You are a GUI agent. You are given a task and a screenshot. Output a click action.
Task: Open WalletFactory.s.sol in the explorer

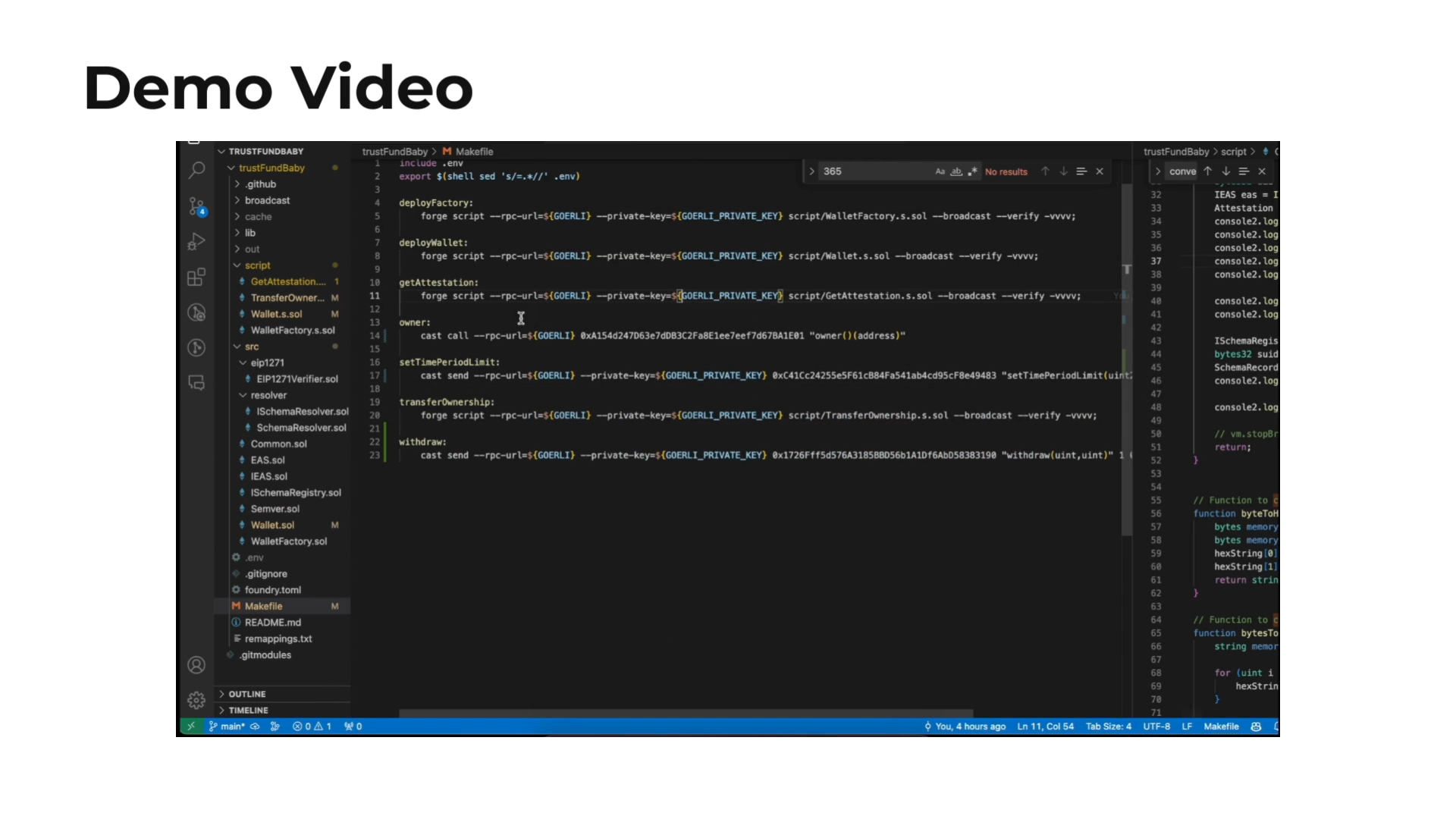(x=282, y=331)
